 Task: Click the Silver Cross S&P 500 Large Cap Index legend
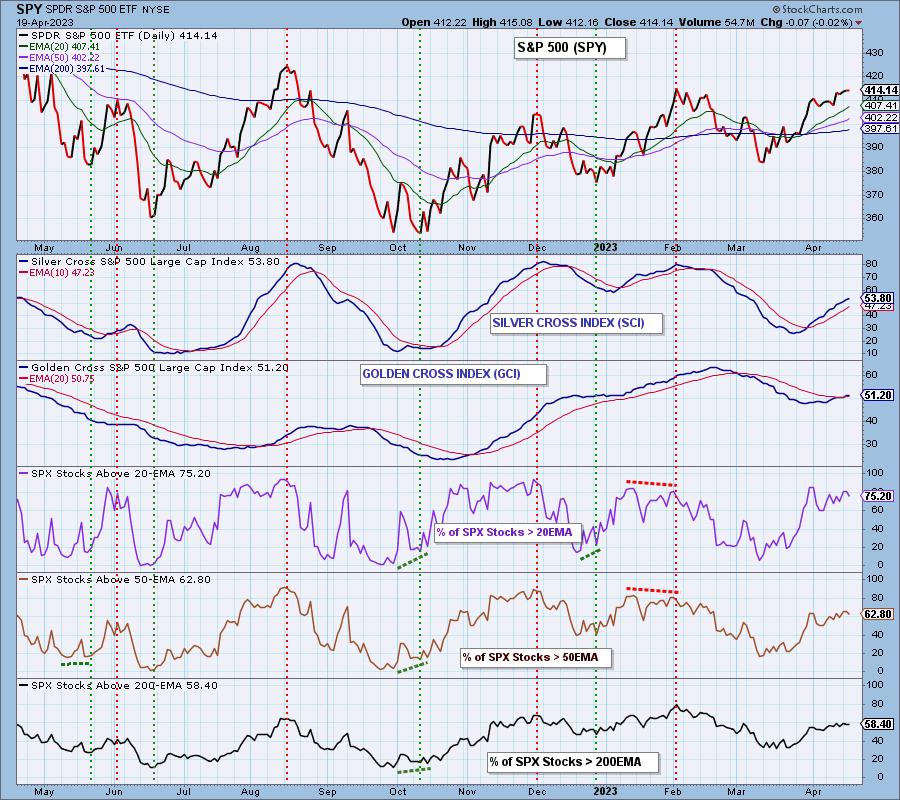tap(150, 262)
